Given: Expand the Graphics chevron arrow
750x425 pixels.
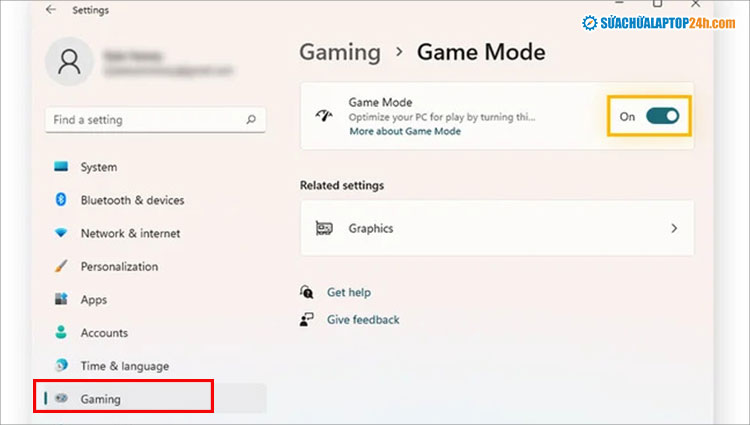Looking at the screenshot, I should point(674,229).
